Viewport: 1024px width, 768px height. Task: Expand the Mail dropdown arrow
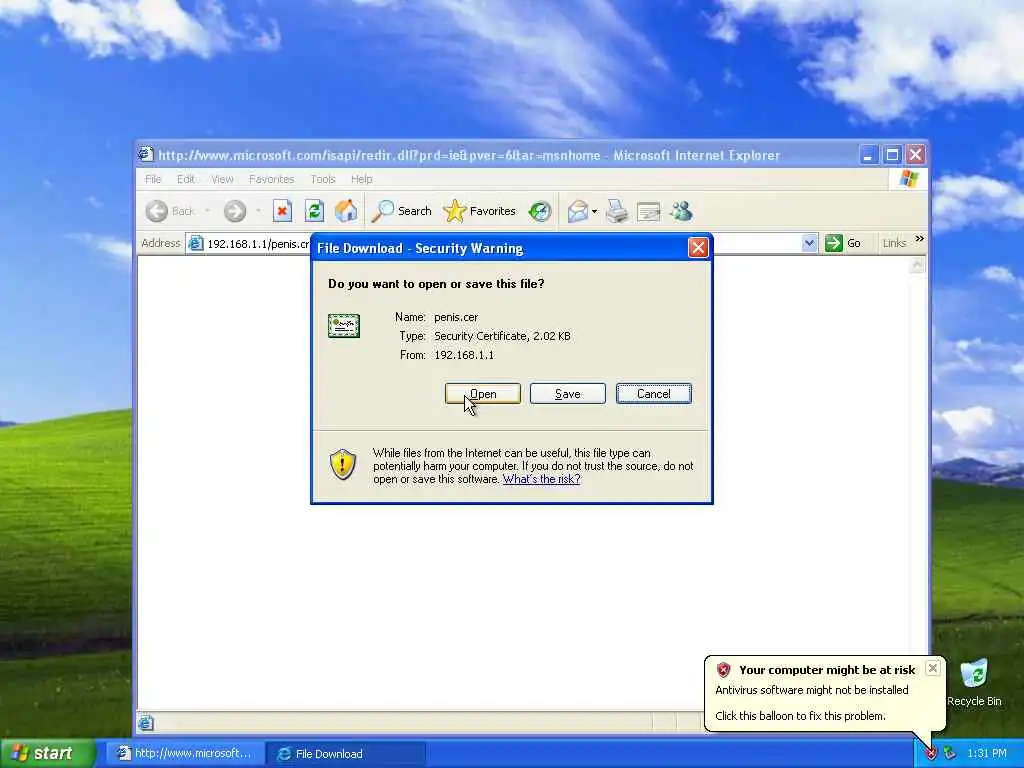pyautogui.click(x=594, y=211)
